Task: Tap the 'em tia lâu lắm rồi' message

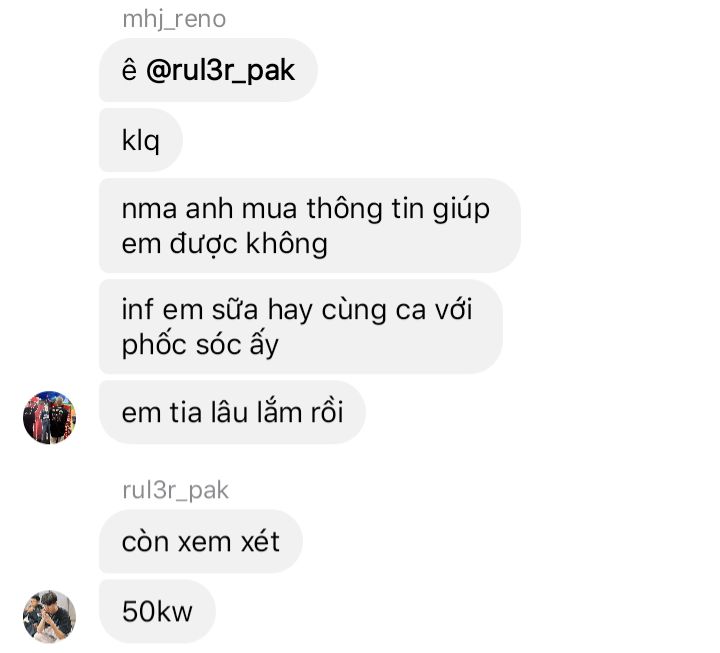Action: click(x=232, y=412)
